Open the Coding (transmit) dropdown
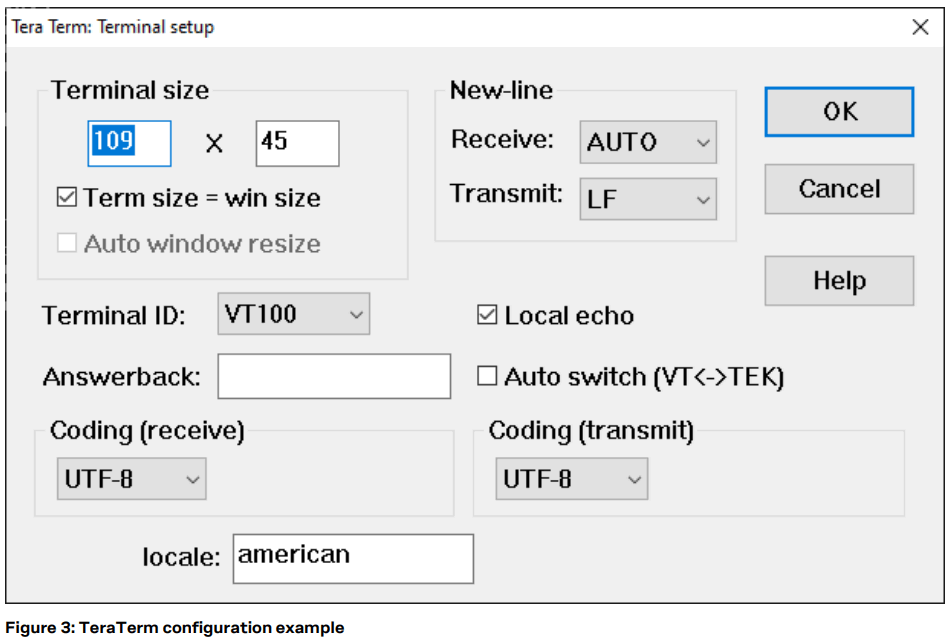Screen dimensions: 950x643 (571, 480)
